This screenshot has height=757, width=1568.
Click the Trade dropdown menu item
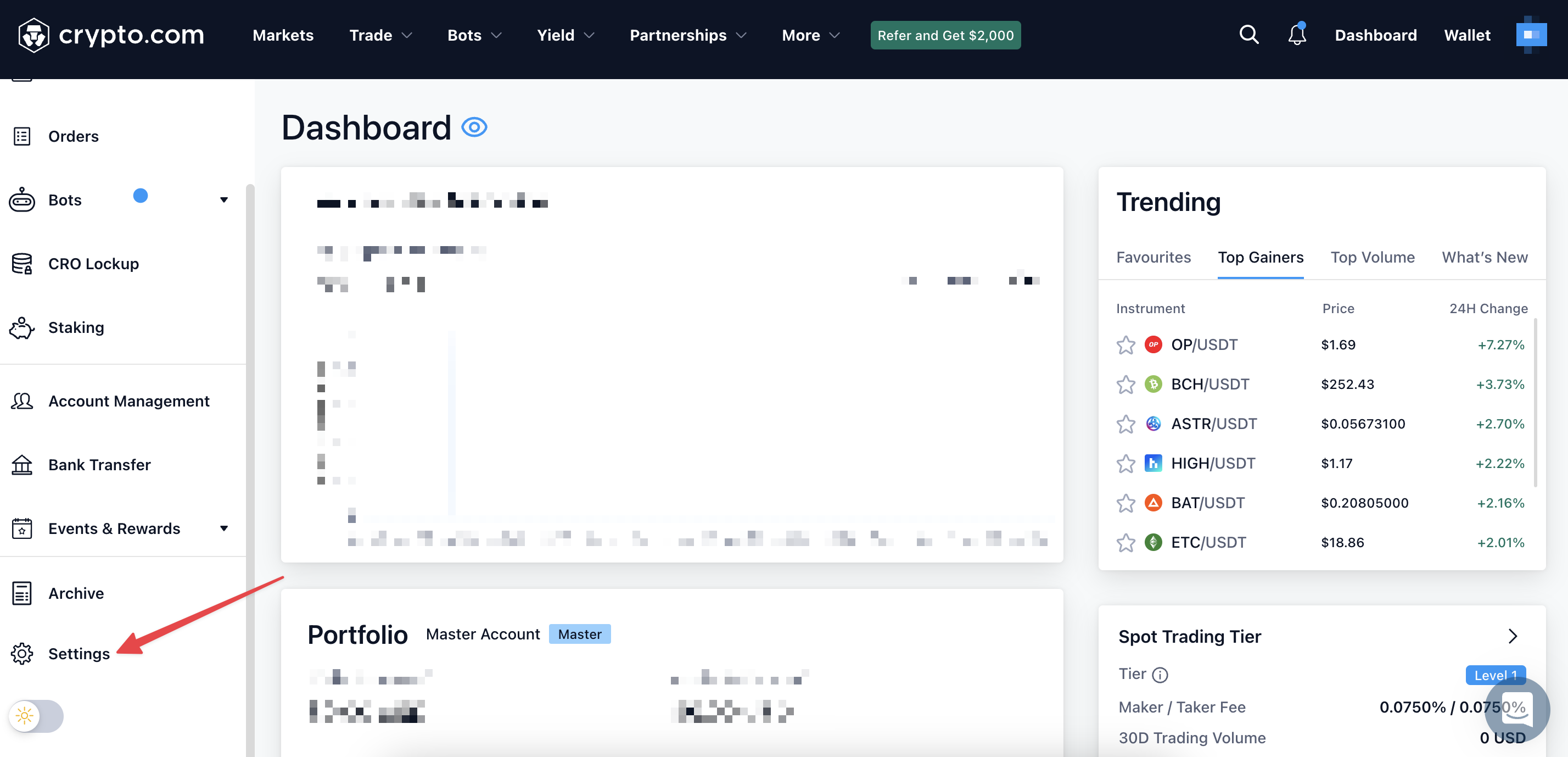tap(380, 35)
